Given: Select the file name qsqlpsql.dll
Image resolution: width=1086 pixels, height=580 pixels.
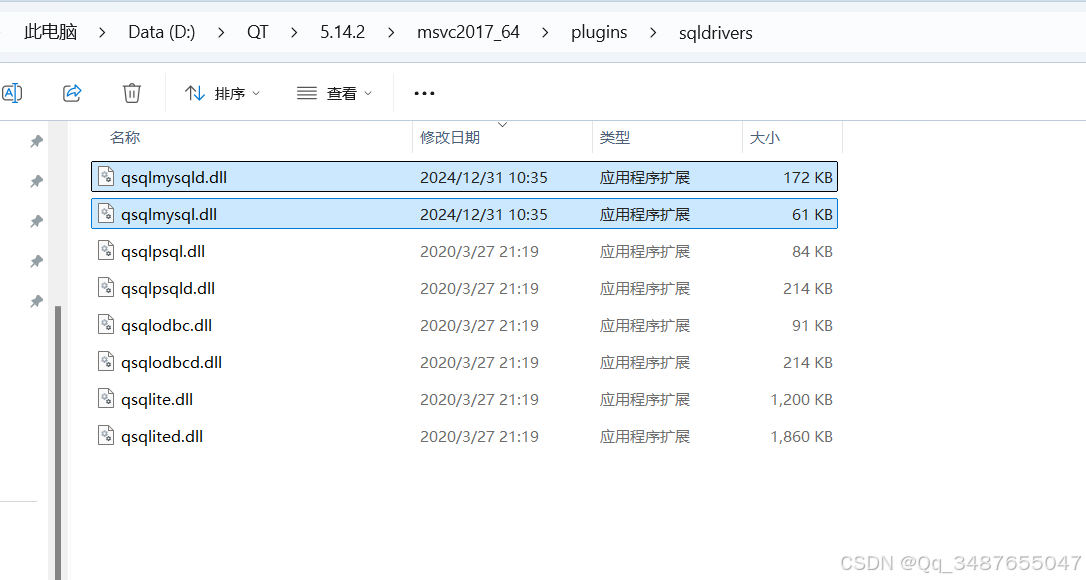Looking at the screenshot, I should [x=163, y=252].
